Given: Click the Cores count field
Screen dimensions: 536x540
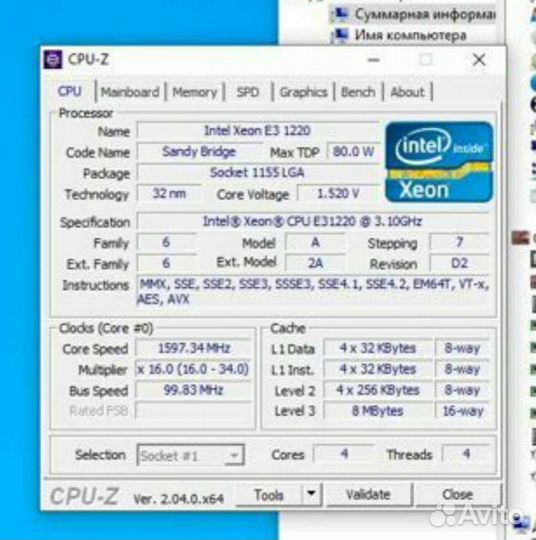Looking at the screenshot, I should coord(343,454).
